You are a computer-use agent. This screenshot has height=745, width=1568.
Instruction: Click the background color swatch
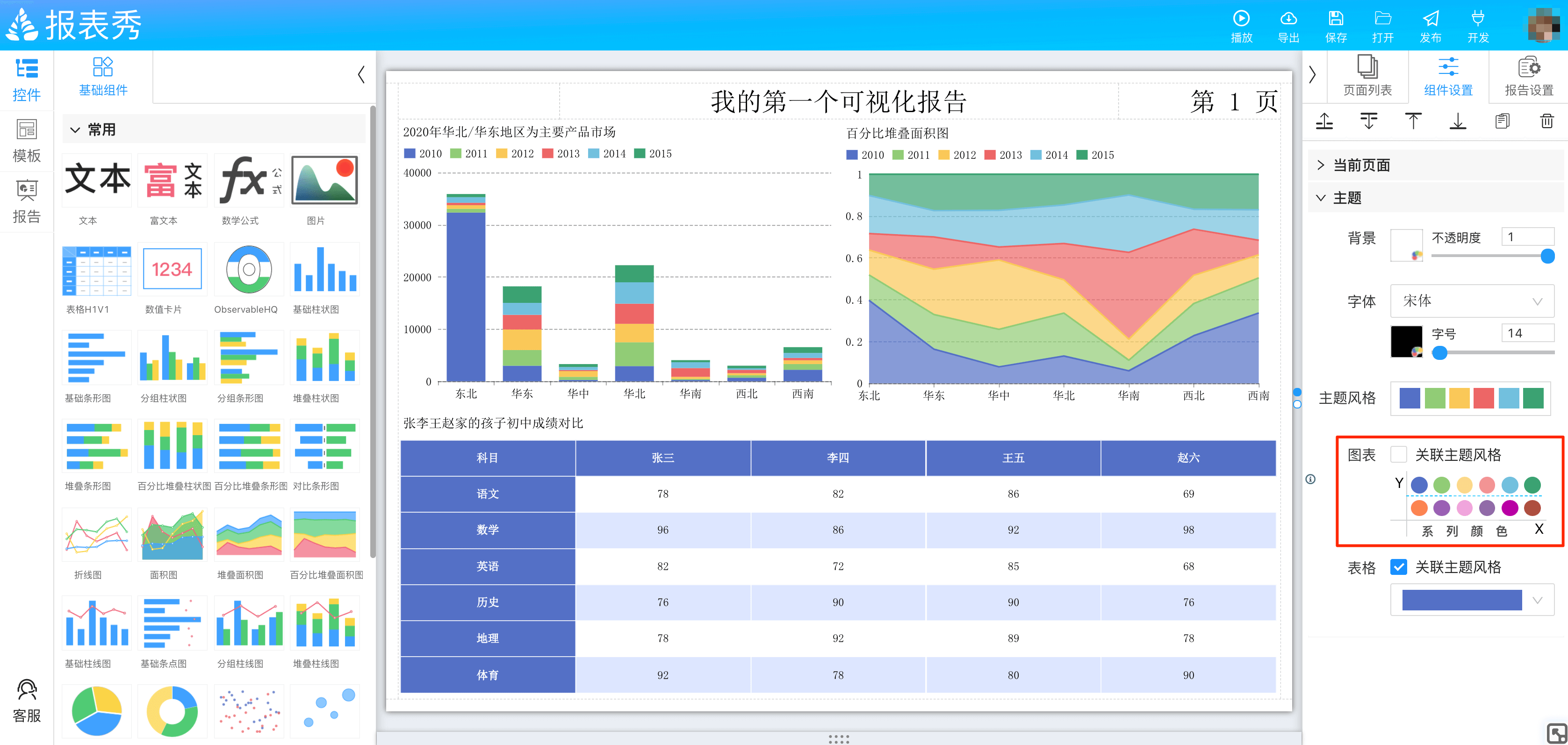1406,245
